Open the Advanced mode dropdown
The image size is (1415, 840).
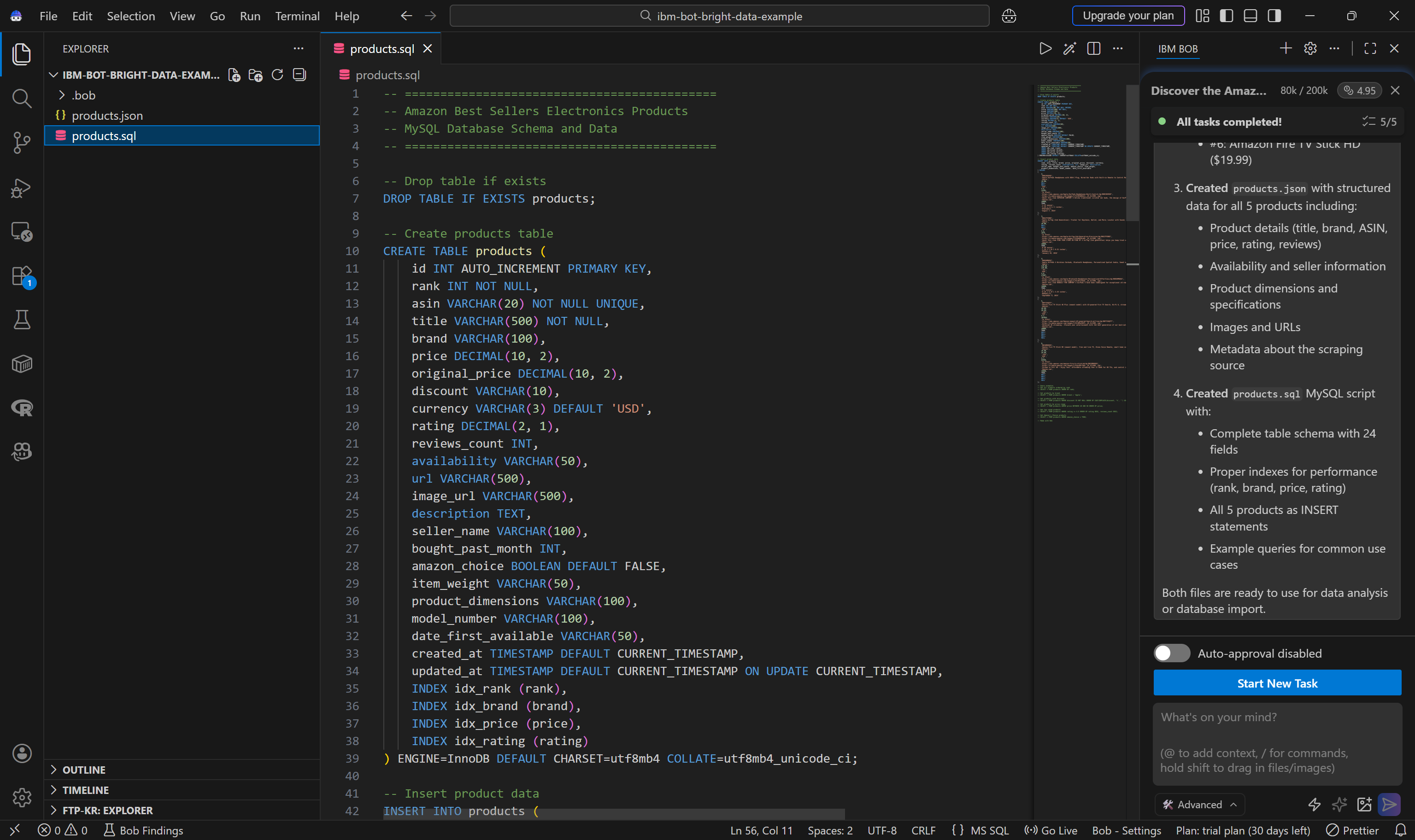[1199, 805]
